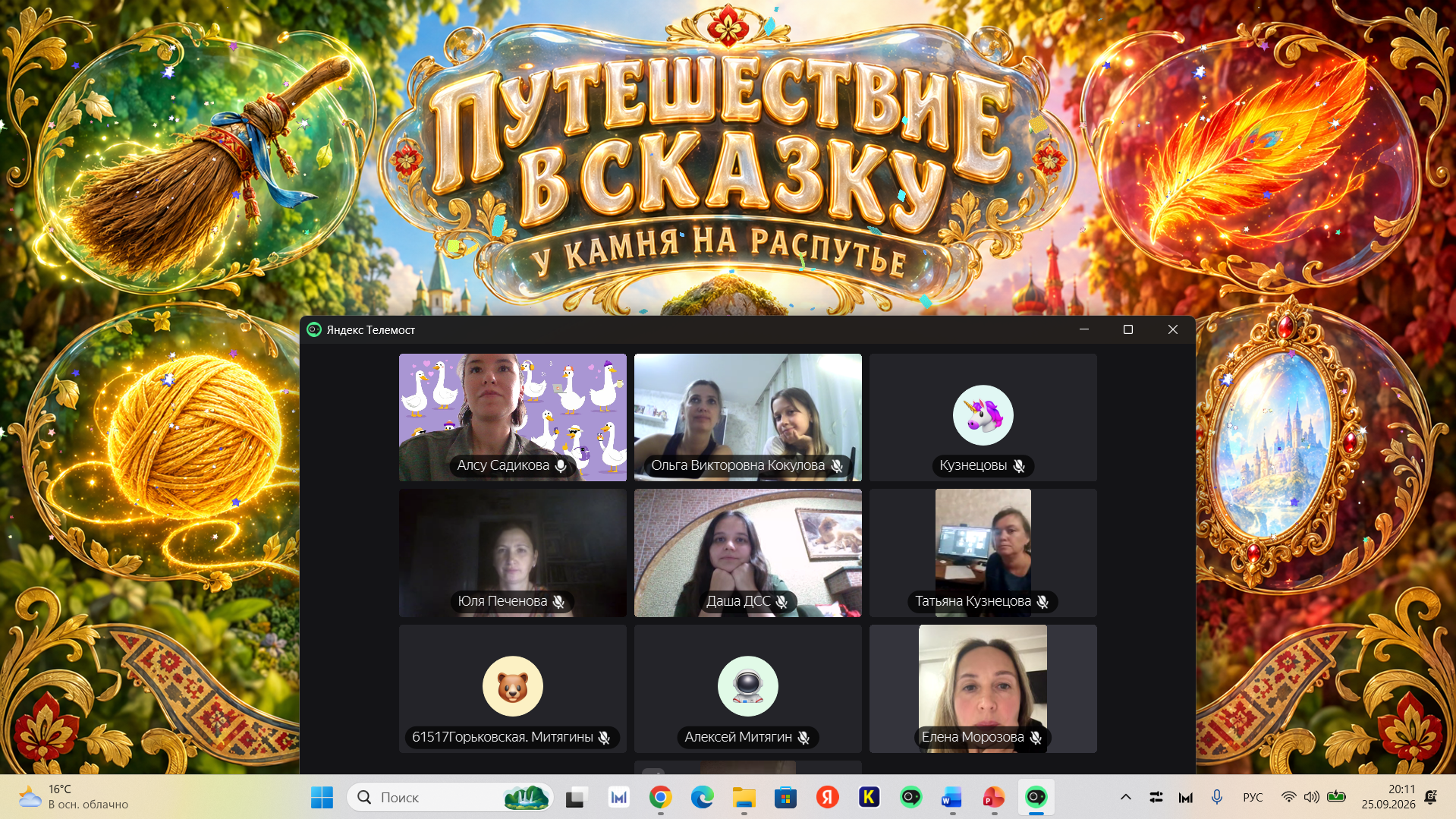Viewport: 1456px width, 819px height.
Task: Open the weather widget showing 16°C
Action: pos(74,797)
